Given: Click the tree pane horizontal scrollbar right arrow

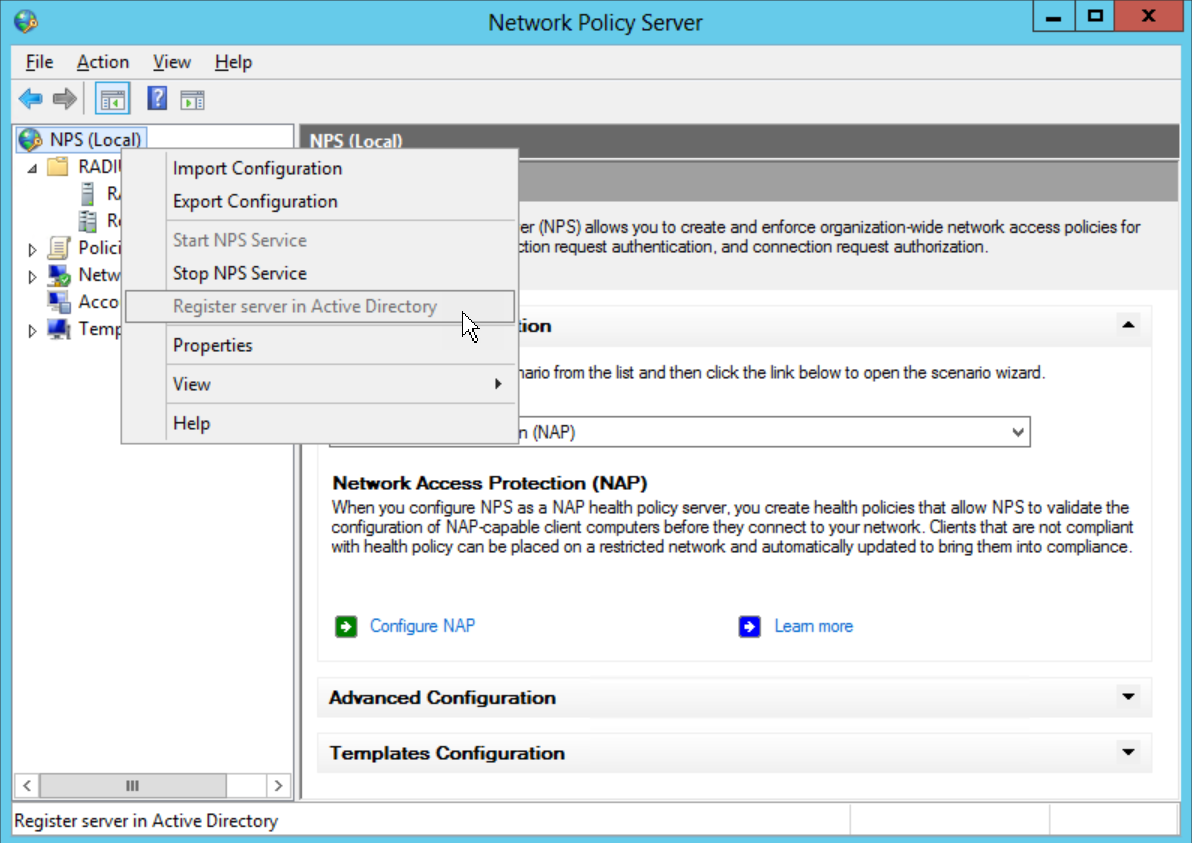Looking at the screenshot, I should (x=278, y=786).
